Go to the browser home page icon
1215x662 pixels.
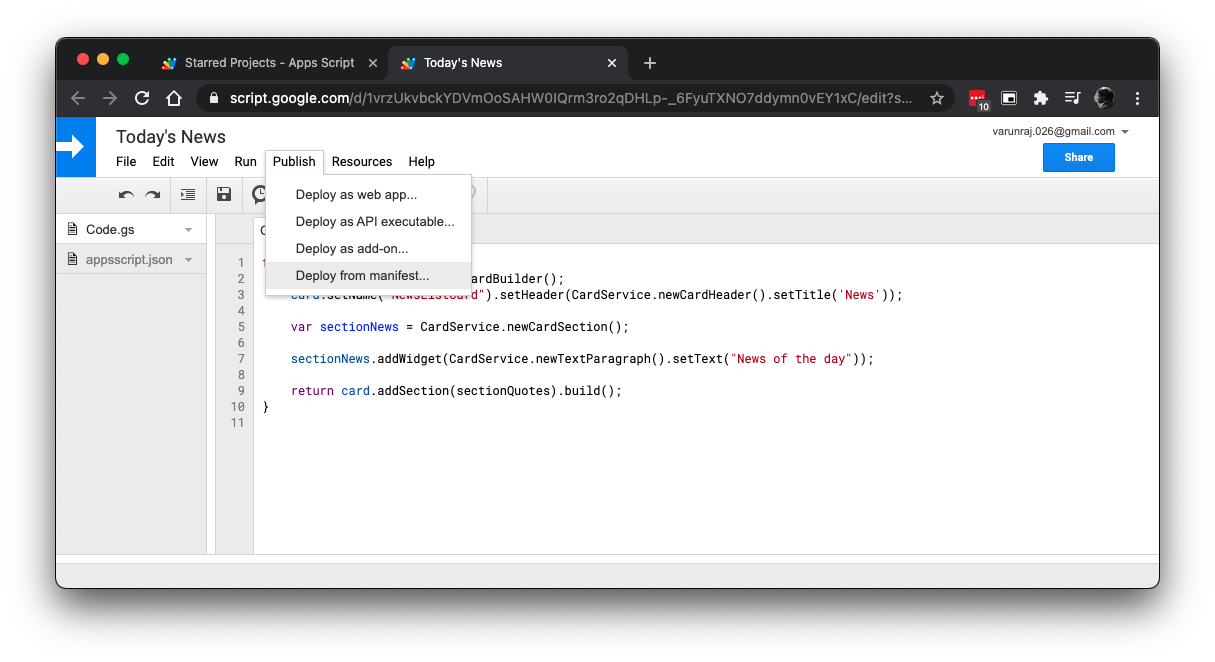tap(174, 98)
